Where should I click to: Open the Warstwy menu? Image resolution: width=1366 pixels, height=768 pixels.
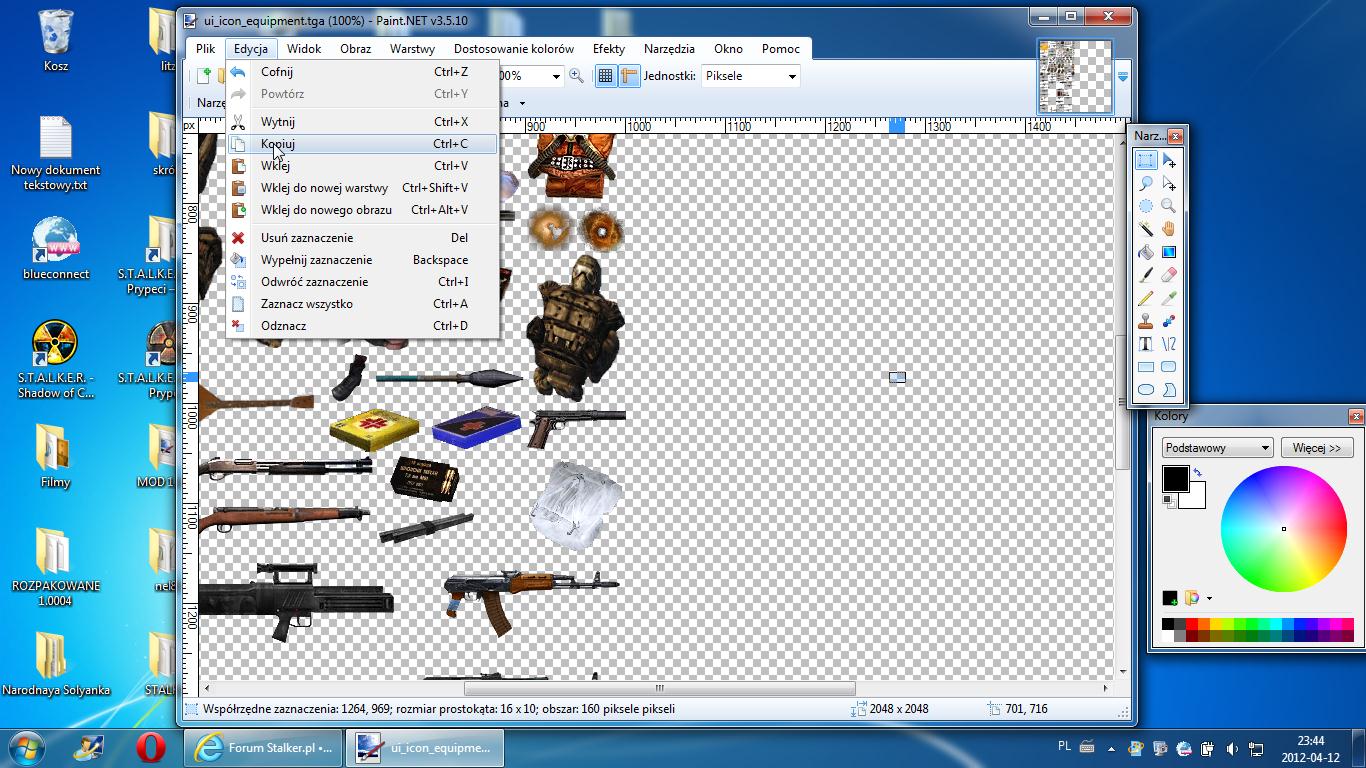coord(412,48)
